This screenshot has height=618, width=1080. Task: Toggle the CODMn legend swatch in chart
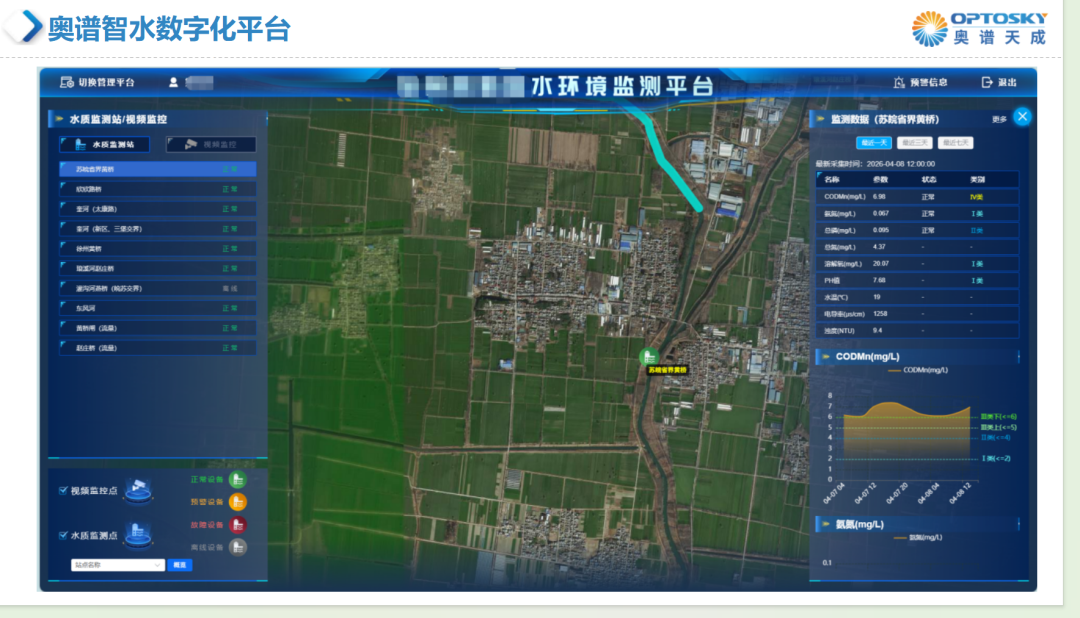(894, 370)
